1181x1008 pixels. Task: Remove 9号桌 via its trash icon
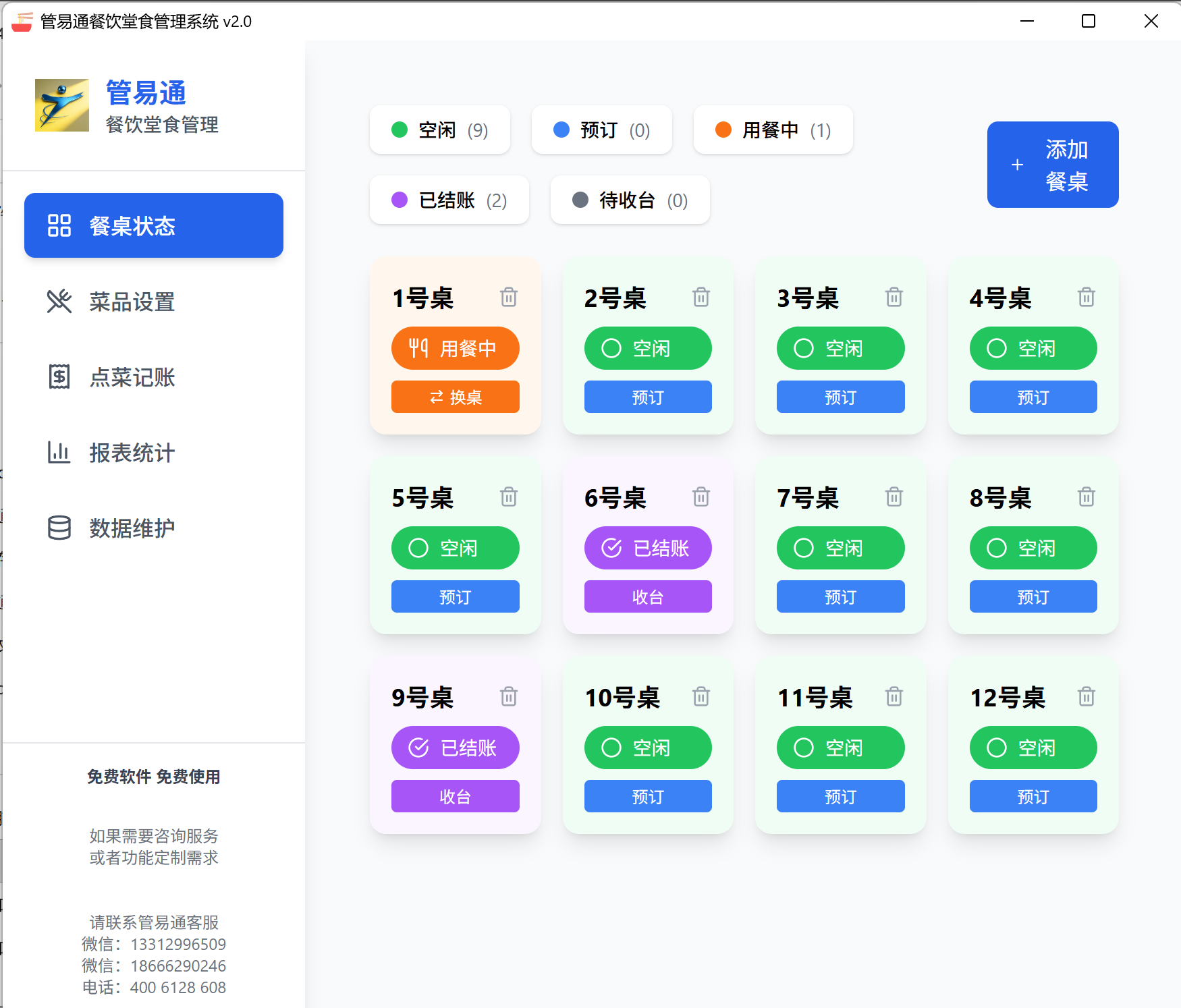508,696
